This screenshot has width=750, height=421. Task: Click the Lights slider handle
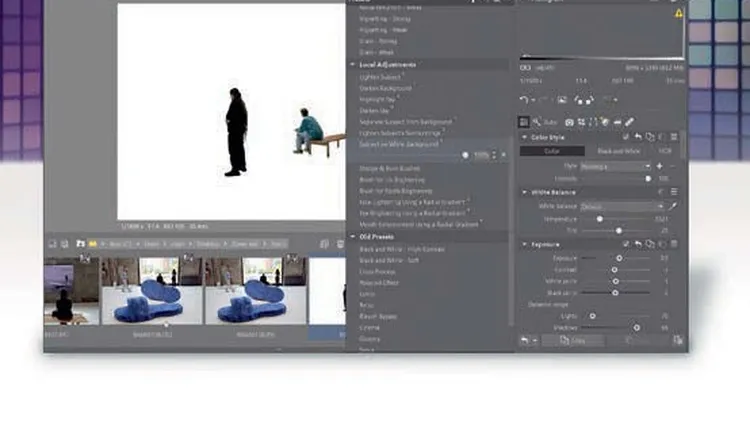(593, 316)
